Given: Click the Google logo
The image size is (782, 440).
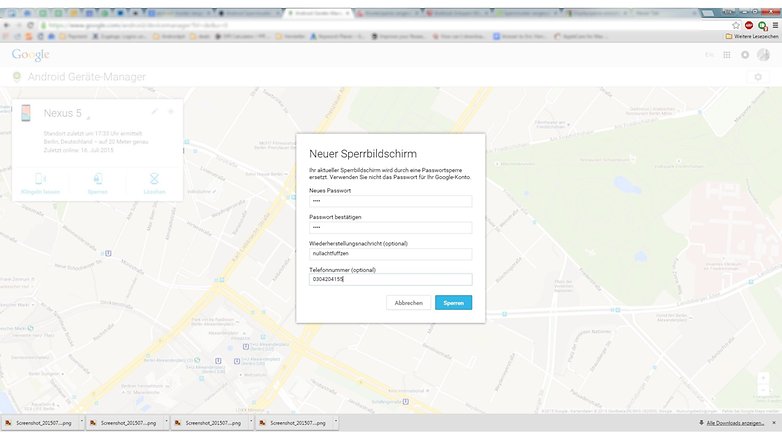Looking at the screenshot, I should coord(30,54).
